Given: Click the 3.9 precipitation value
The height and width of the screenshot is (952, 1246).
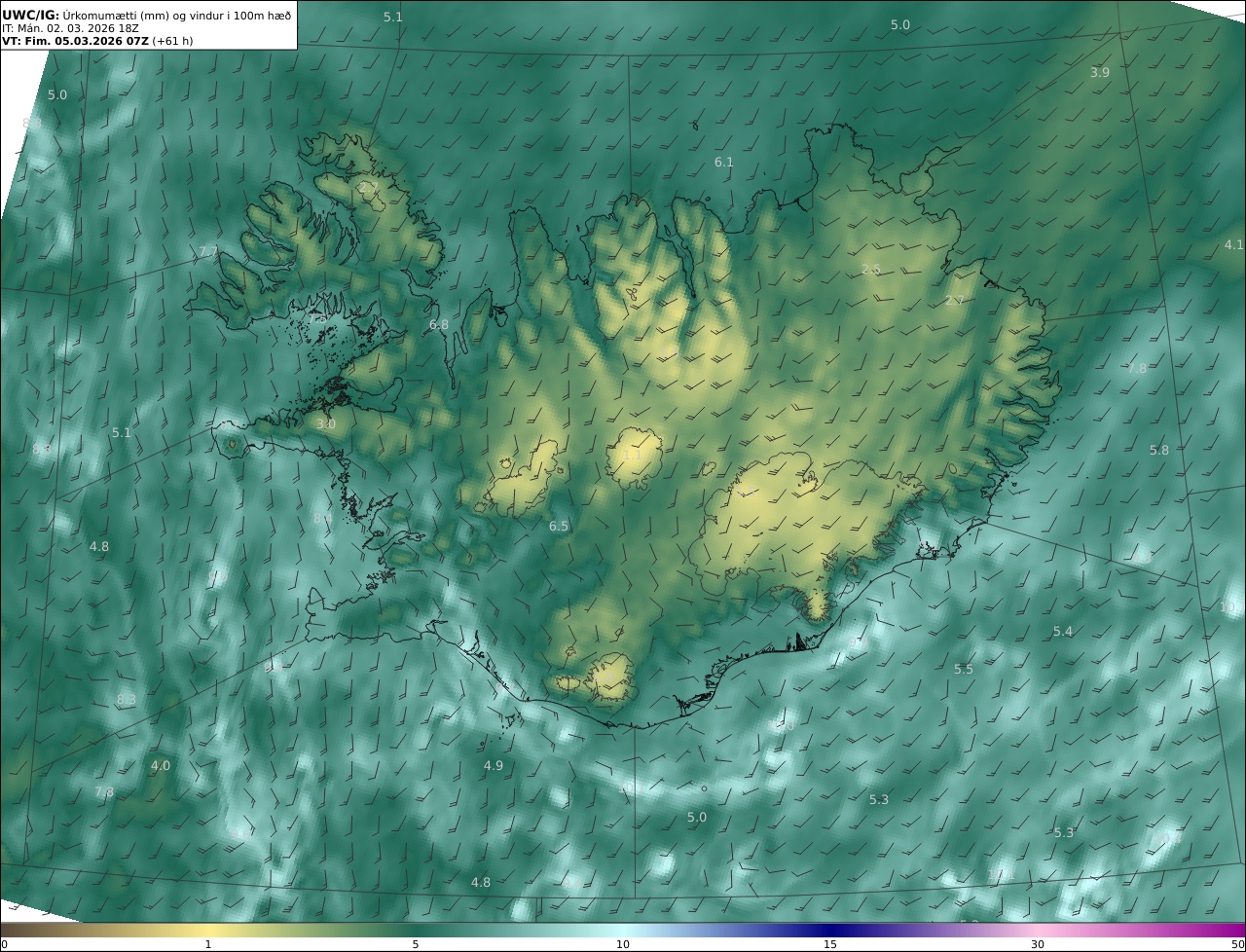Looking at the screenshot, I should click(x=1099, y=73).
